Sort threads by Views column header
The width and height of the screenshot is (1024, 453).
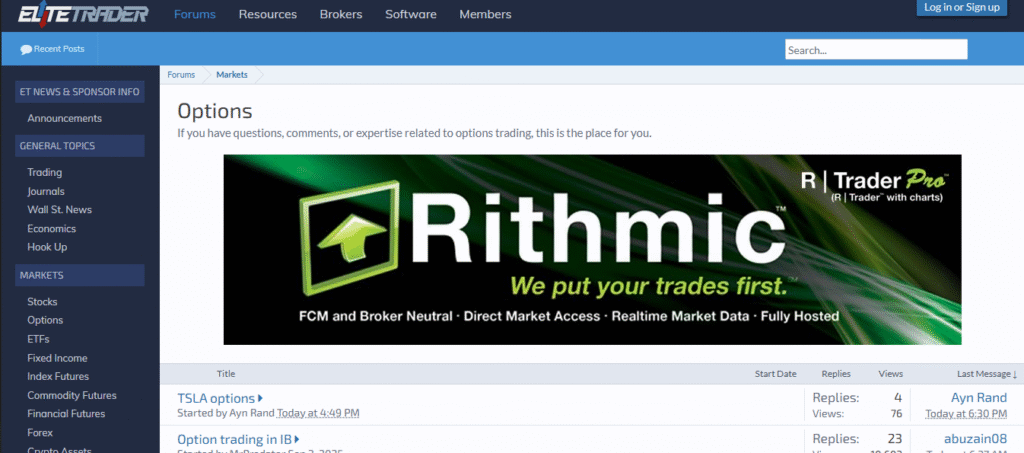[x=891, y=374]
